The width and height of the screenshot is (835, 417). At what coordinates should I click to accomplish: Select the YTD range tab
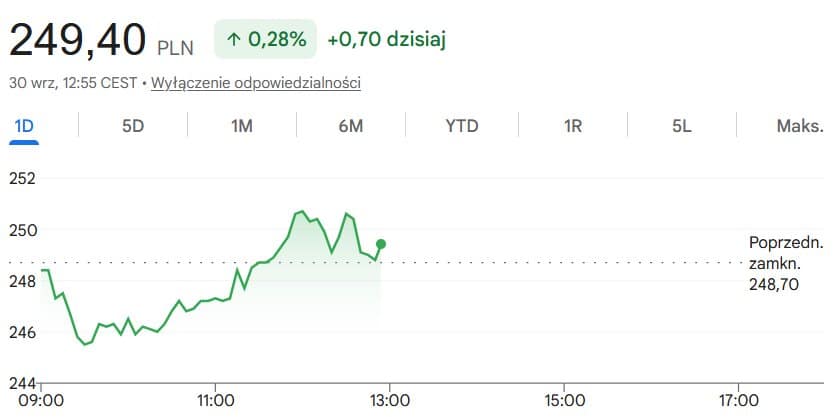point(462,127)
